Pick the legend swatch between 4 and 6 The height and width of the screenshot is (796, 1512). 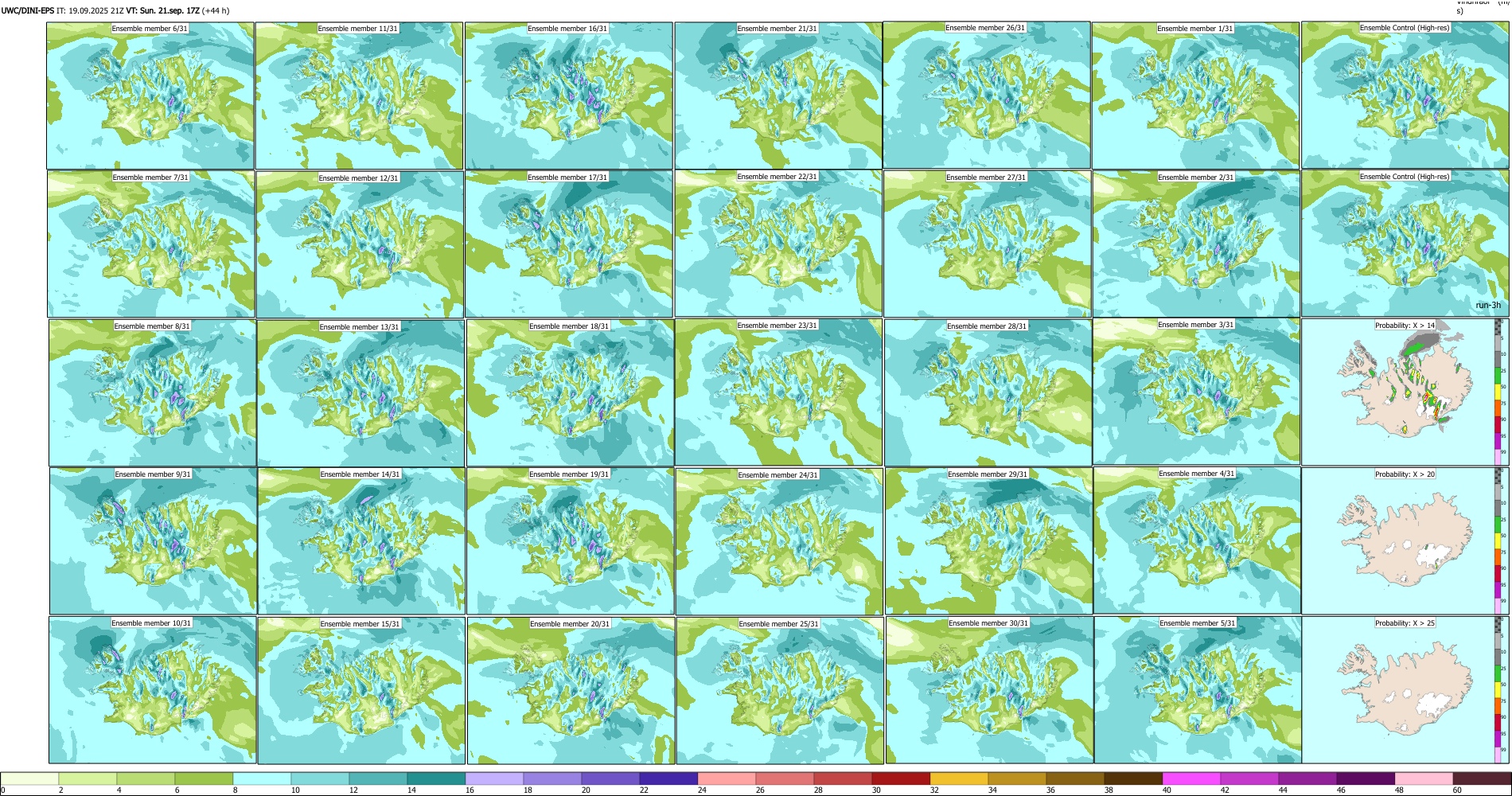(146, 778)
